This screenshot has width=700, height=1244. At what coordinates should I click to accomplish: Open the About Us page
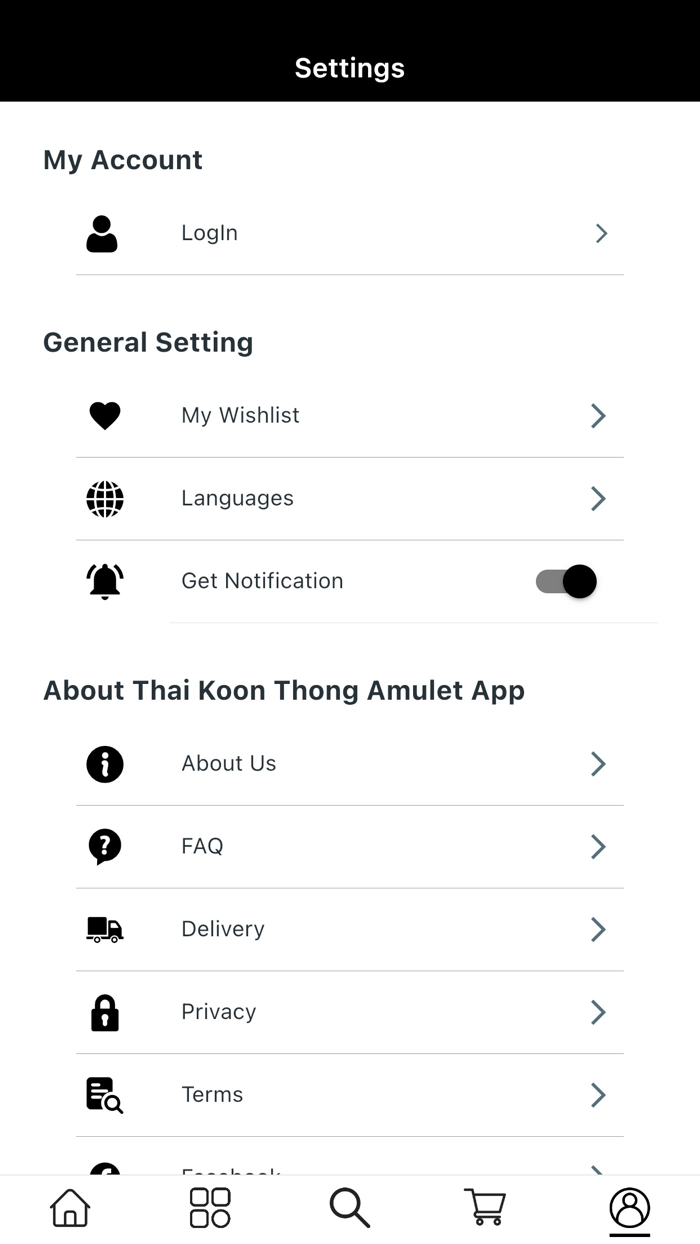click(228, 764)
